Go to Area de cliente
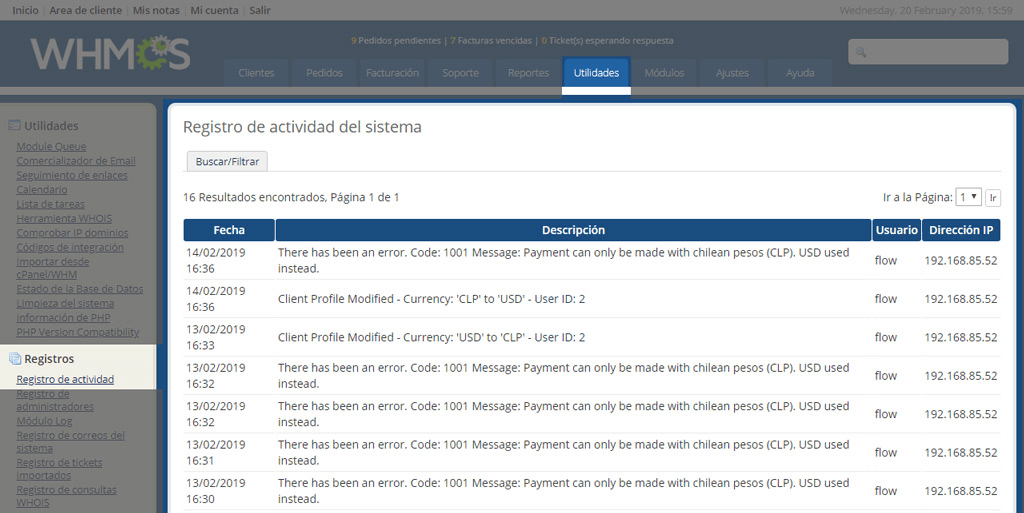 [86, 10]
